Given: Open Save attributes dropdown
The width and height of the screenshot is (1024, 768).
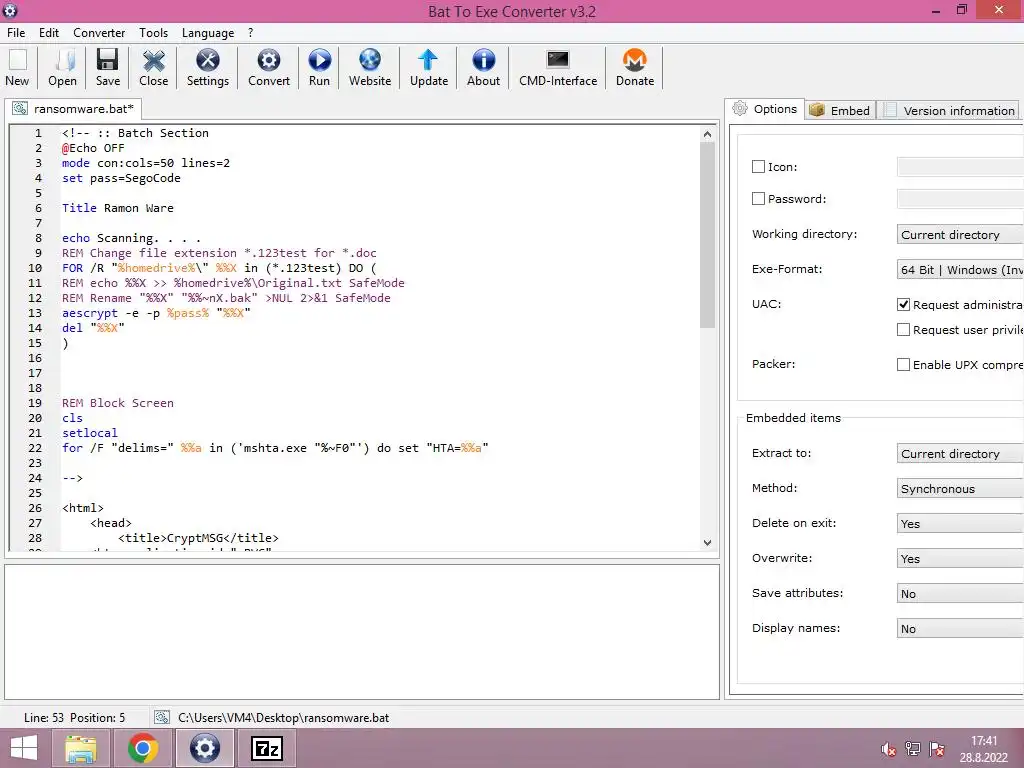Looking at the screenshot, I should 960,594.
